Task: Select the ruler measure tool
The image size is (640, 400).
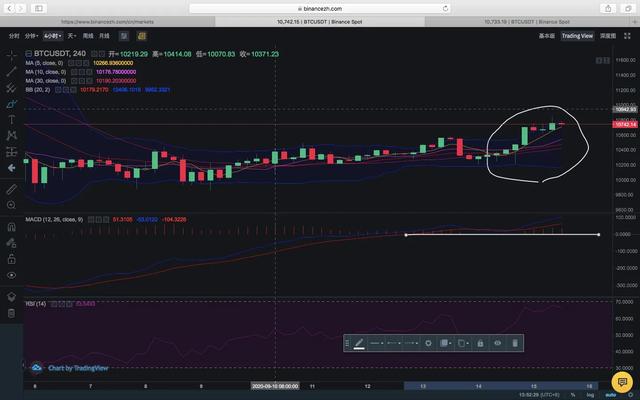Action: 11,189
